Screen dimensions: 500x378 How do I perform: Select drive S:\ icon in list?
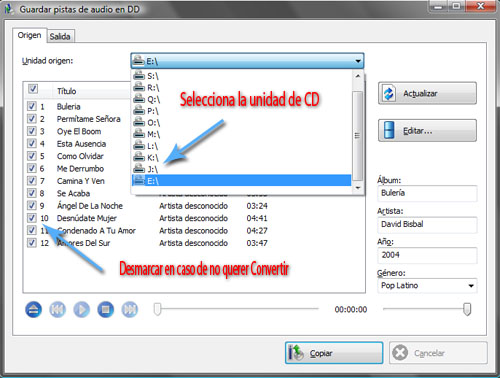coord(139,75)
